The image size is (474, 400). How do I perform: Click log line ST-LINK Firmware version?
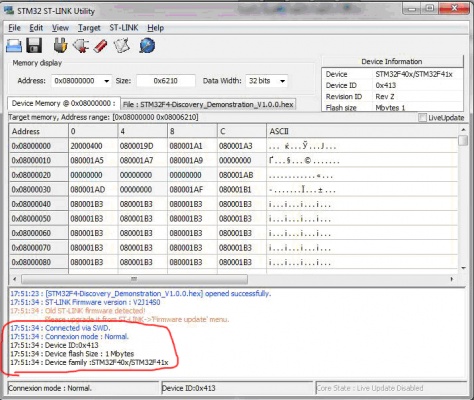pyautogui.click(x=85, y=302)
